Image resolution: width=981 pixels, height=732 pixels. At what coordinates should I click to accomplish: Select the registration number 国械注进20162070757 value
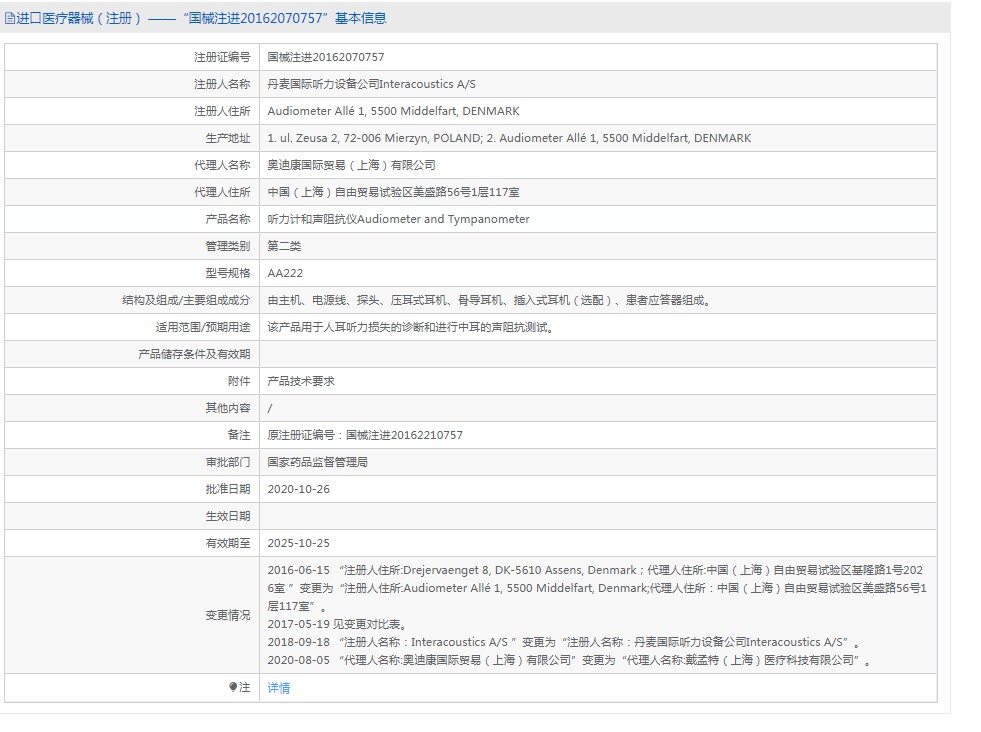point(325,57)
